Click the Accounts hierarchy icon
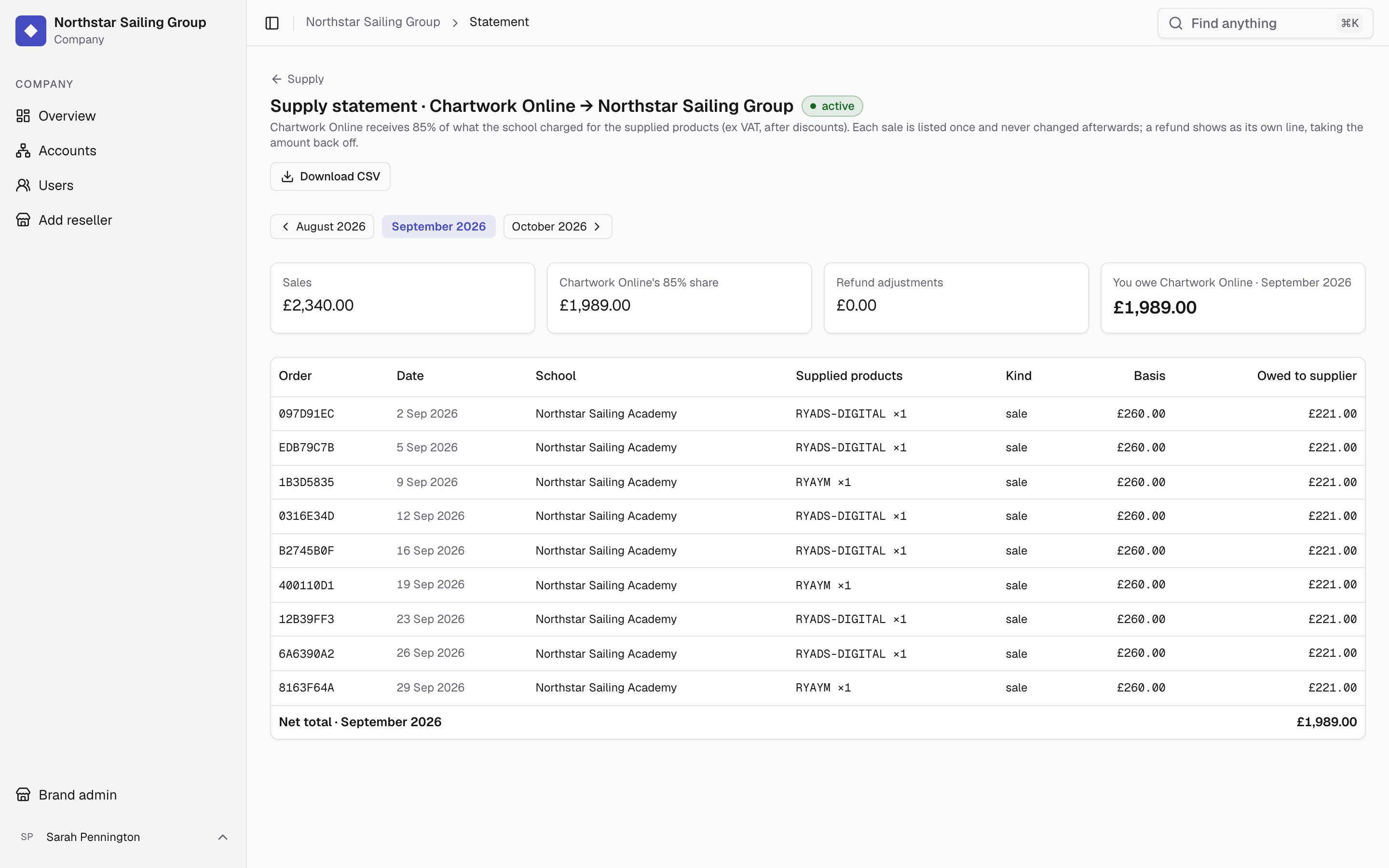 point(23,150)
